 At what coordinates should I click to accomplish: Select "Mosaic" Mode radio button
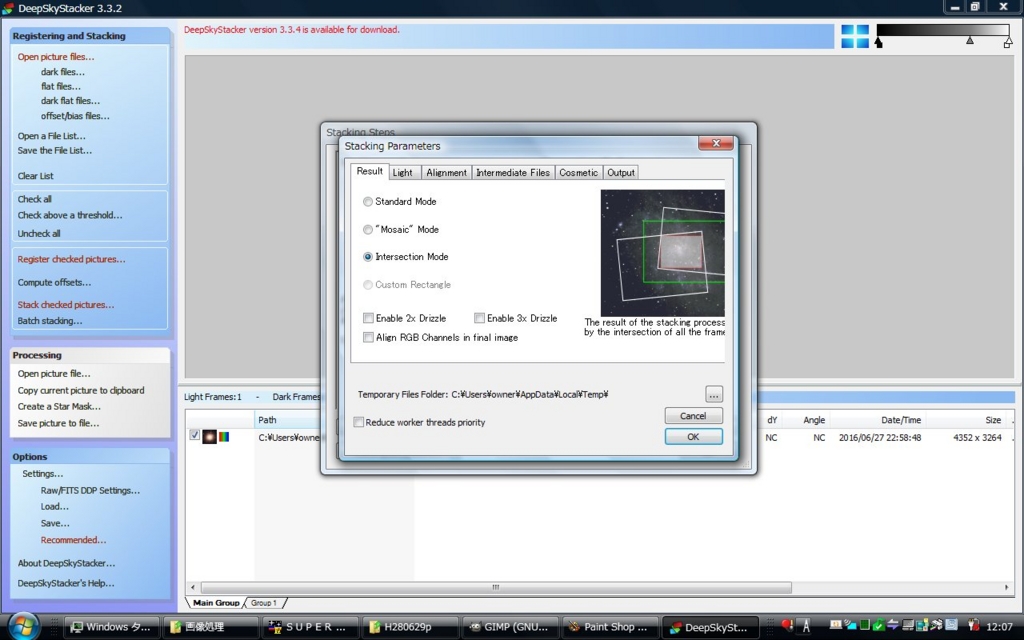(x=368, y=230)
